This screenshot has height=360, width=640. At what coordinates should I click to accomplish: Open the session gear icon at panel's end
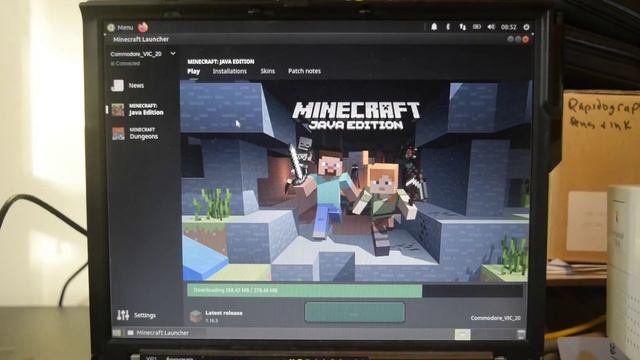coord(527,27)
